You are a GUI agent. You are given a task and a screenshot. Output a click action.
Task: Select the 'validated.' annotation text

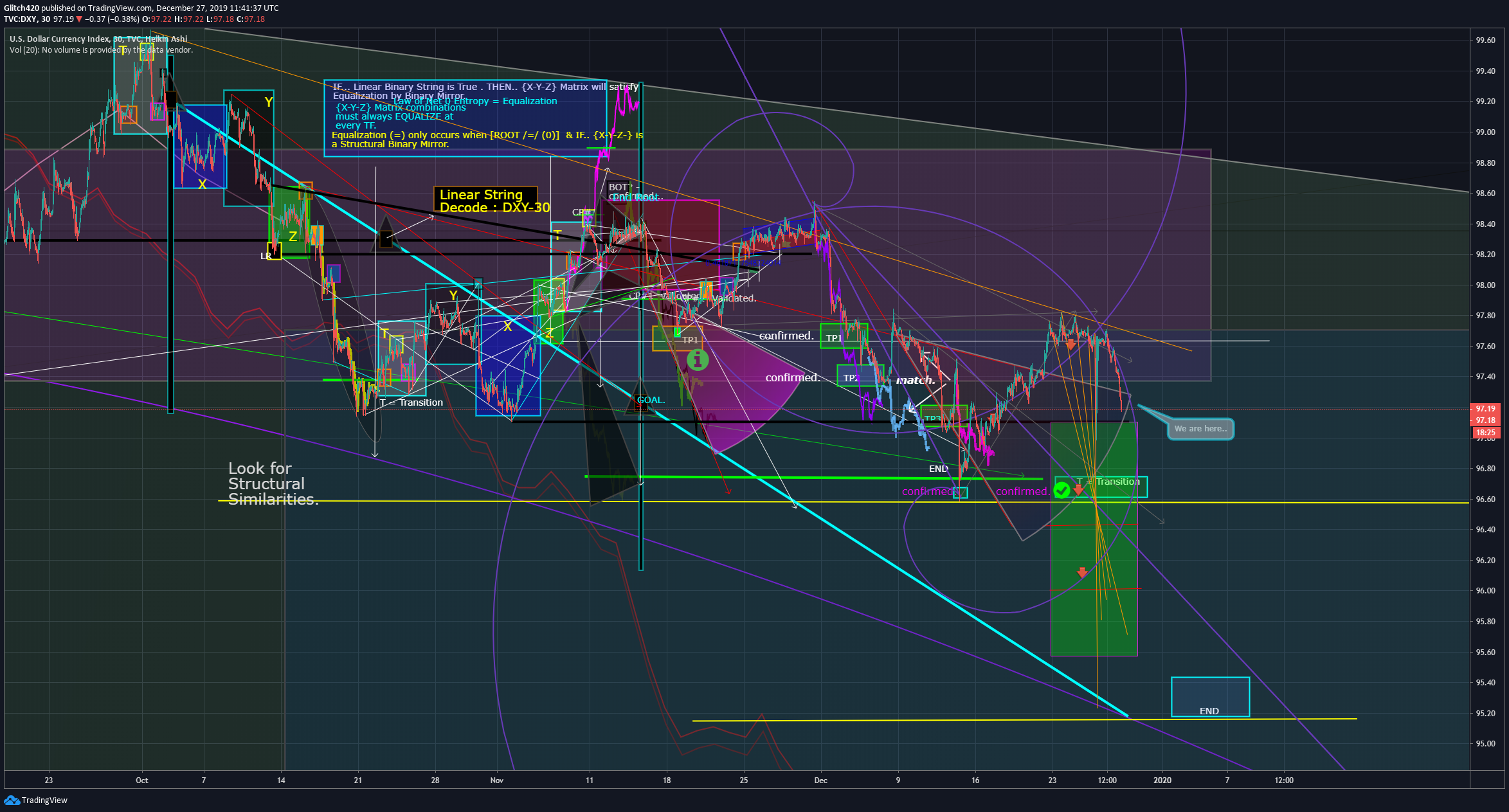pos(735,298)
